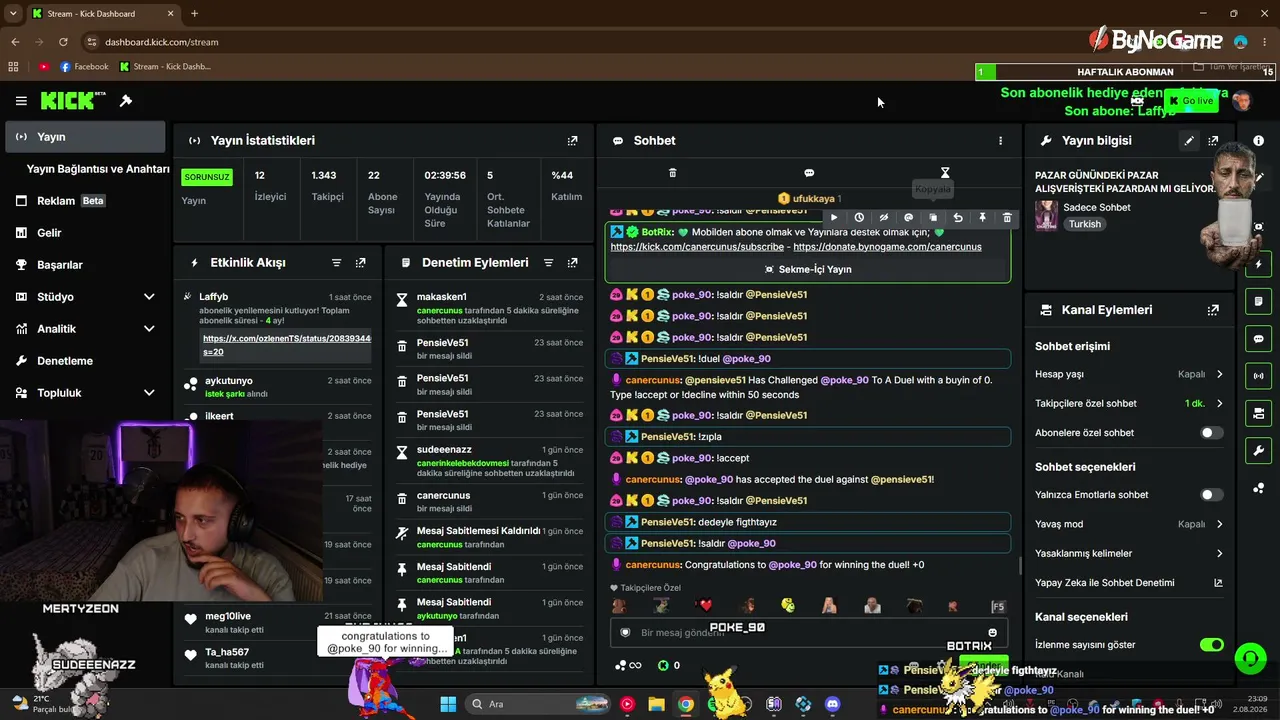Select Yayın in the sidebar

click(85, 137)
